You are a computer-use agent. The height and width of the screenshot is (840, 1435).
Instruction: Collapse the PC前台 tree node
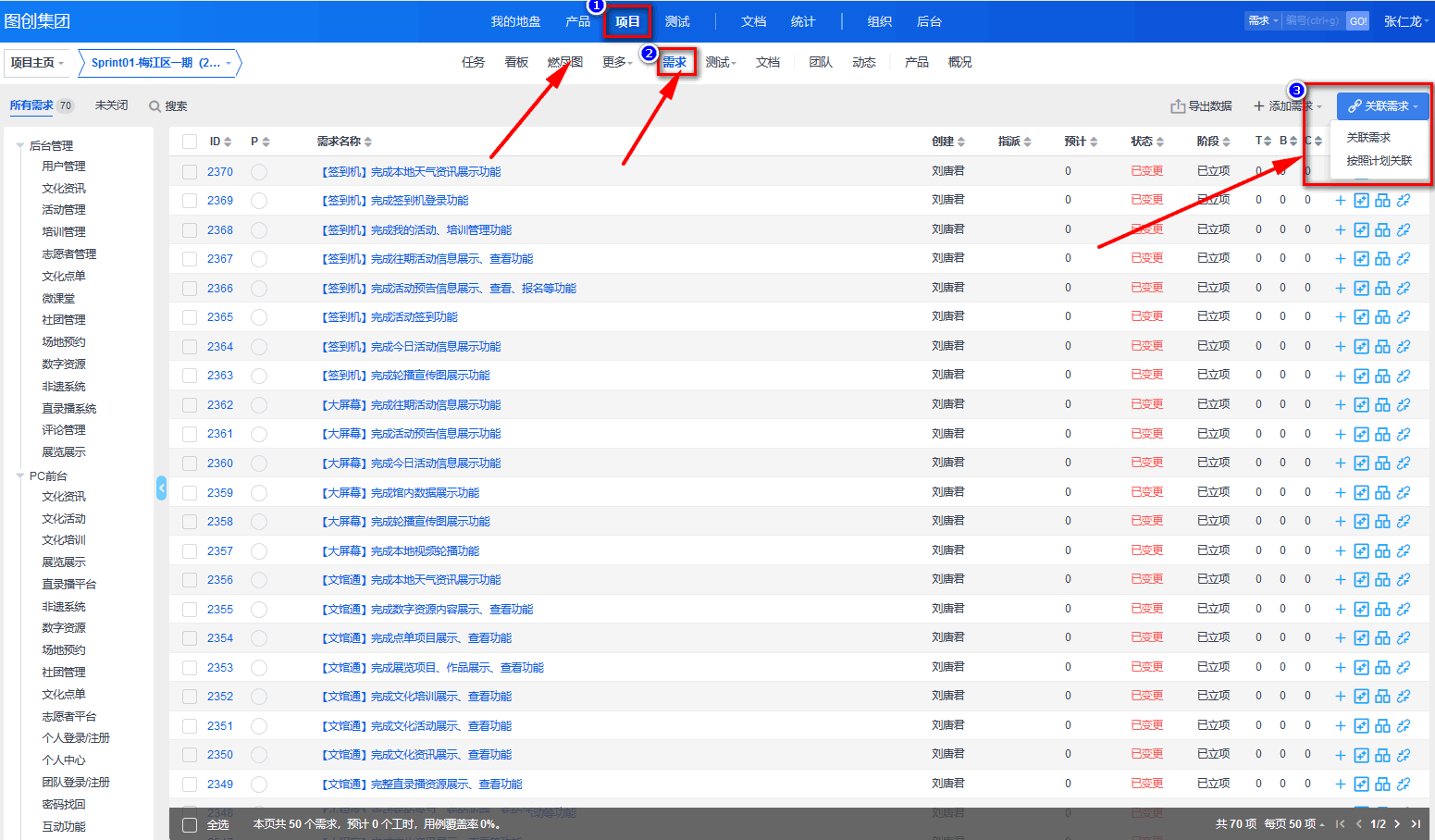coord(20,476)
